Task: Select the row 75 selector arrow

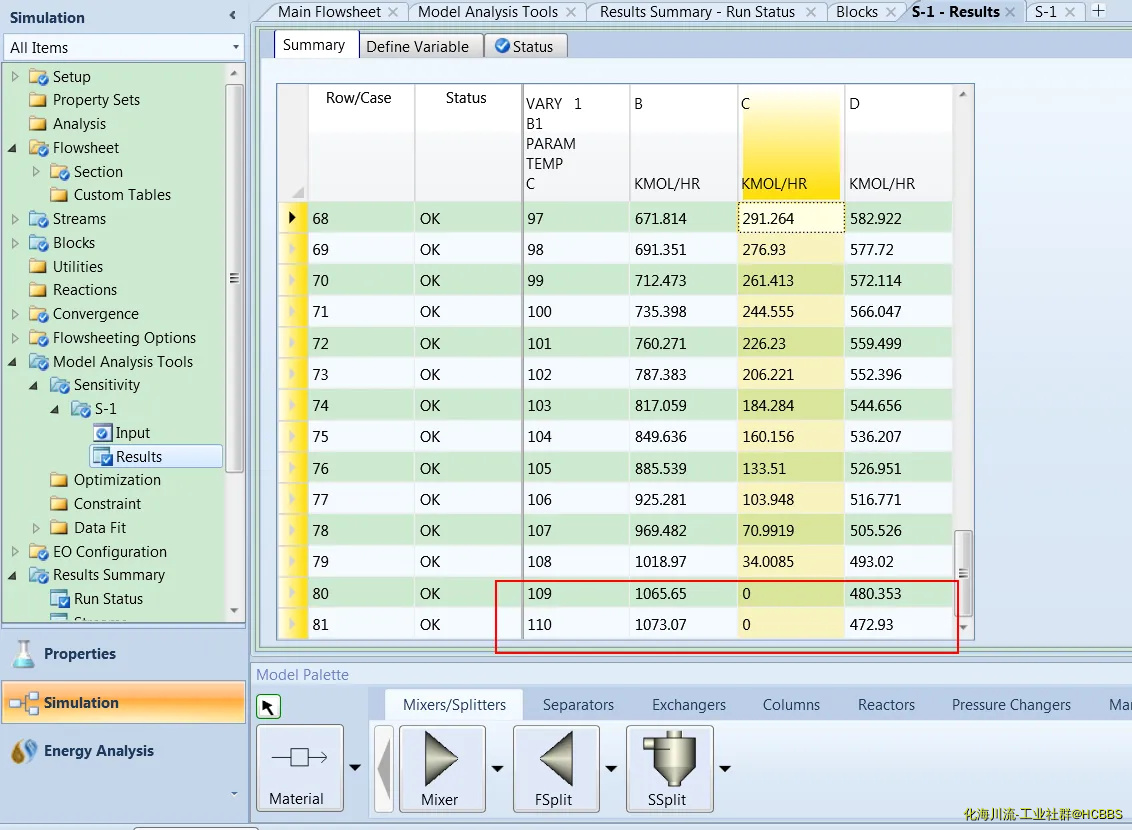Action: [x=292, y=437]
